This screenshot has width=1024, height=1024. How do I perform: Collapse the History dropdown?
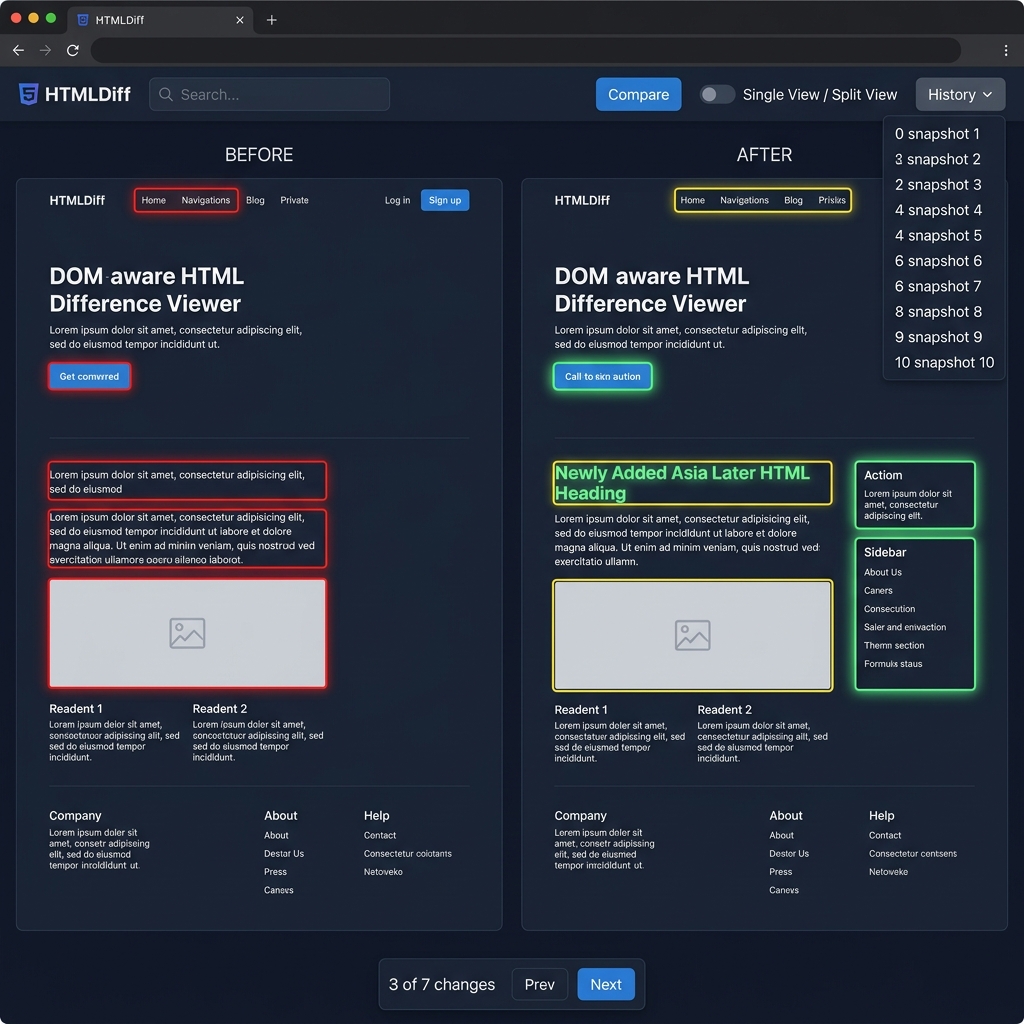(960, 95)
